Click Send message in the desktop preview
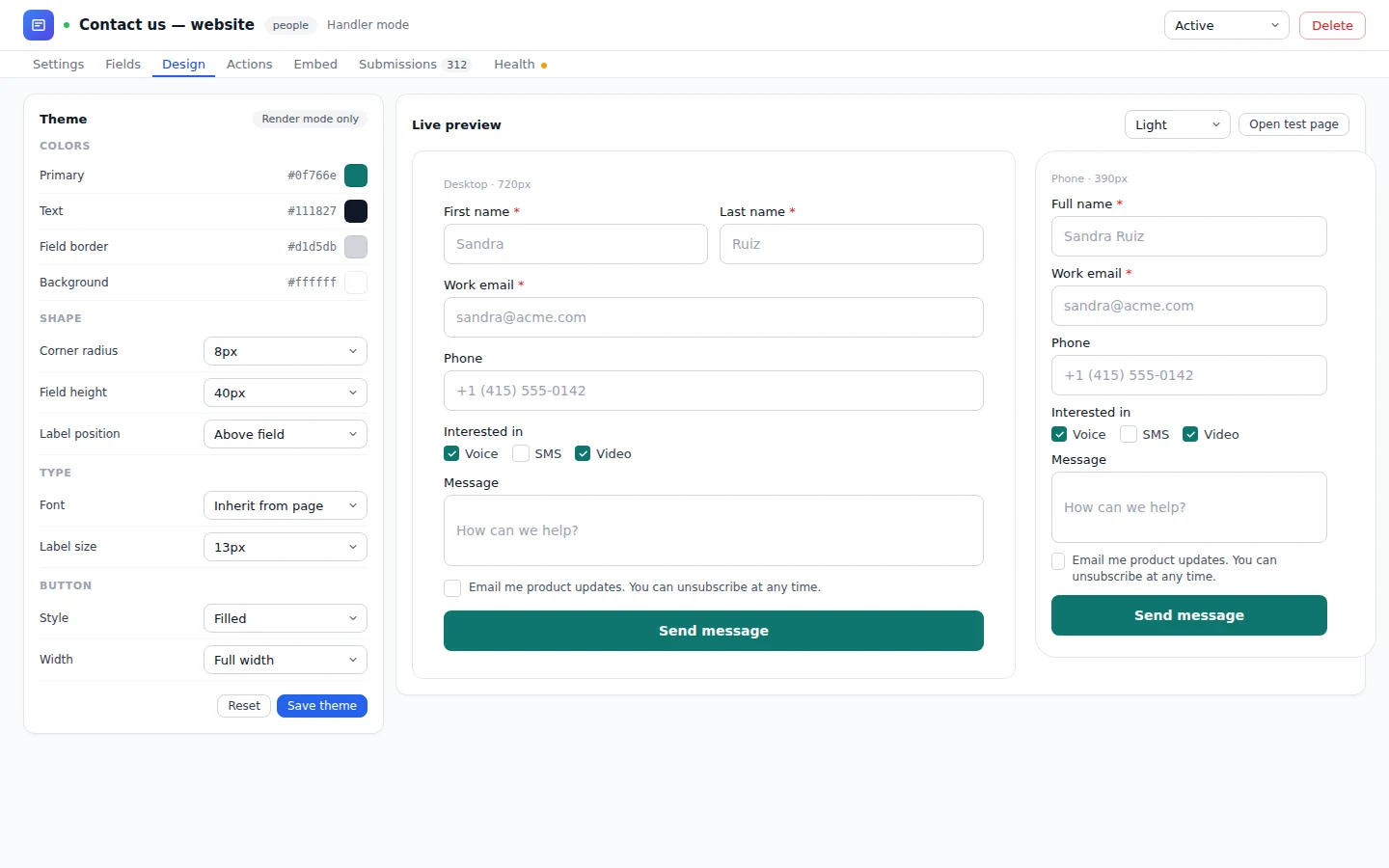Image resolution: width=1389 pixels, height=868 pixels. click(714, 631)
